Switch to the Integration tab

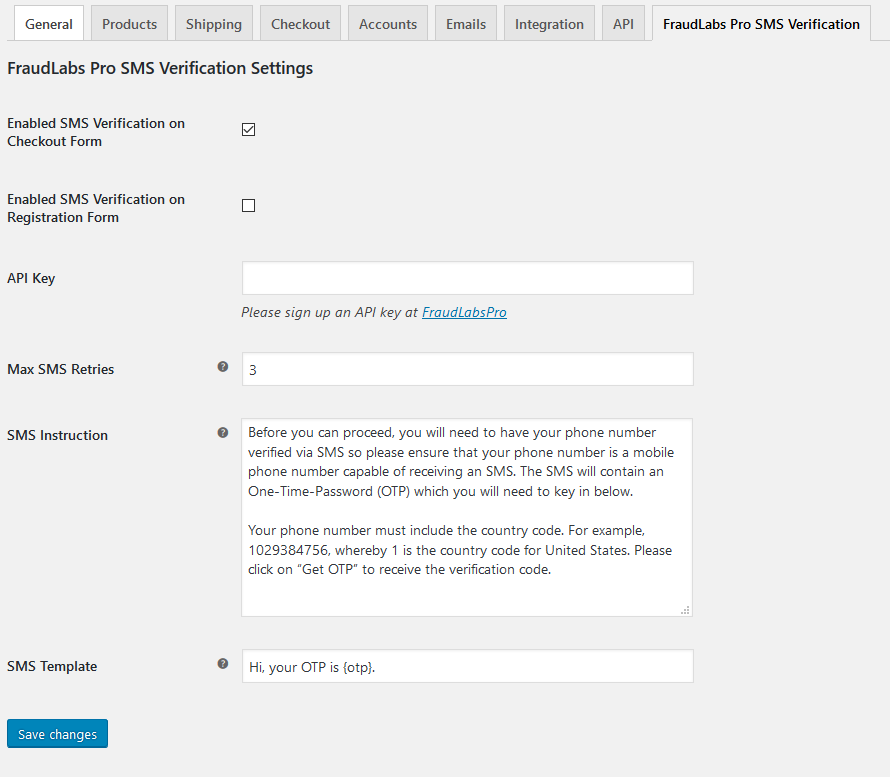(549, 24)
